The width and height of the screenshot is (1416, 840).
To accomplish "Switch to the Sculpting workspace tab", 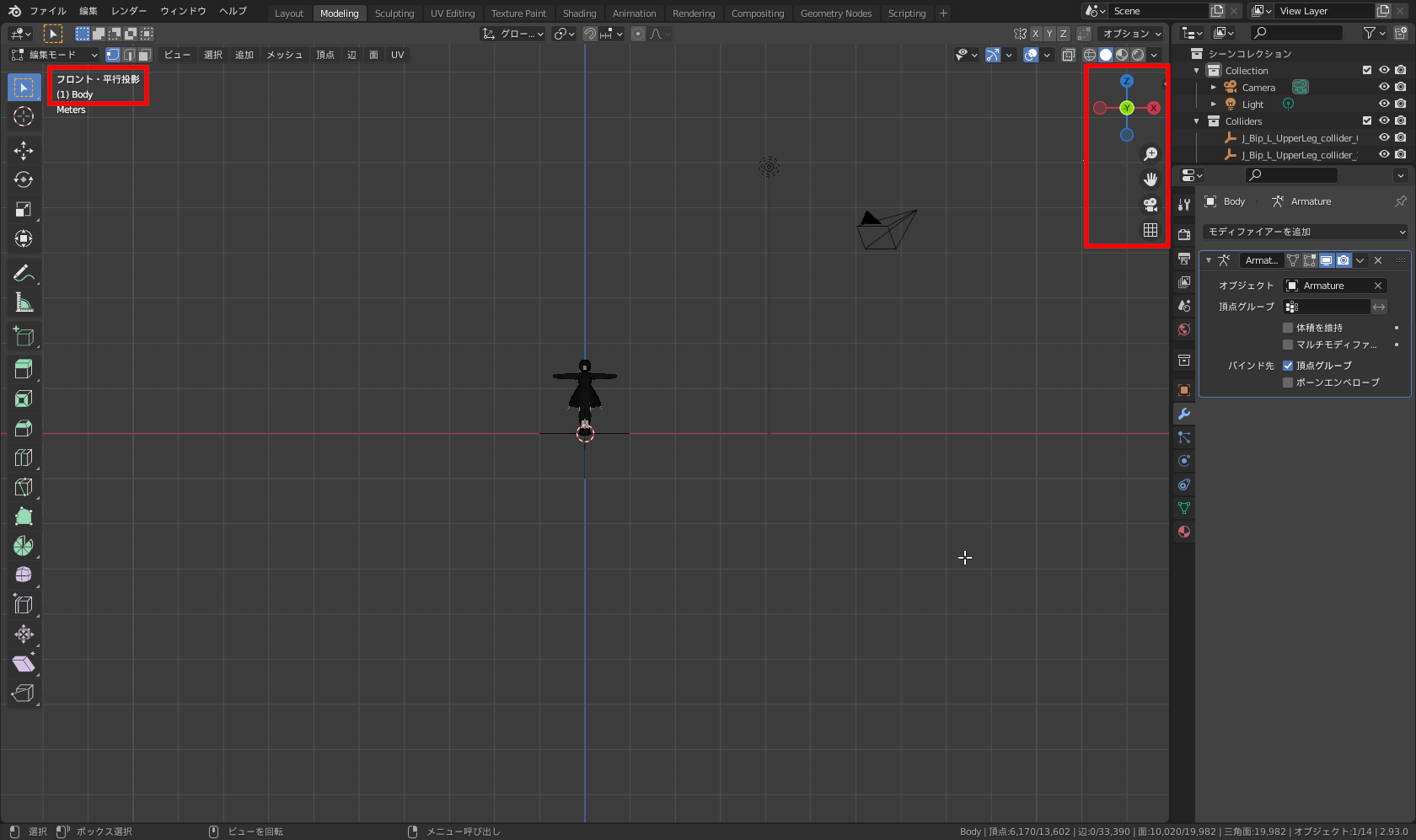I will pos(394,13).
